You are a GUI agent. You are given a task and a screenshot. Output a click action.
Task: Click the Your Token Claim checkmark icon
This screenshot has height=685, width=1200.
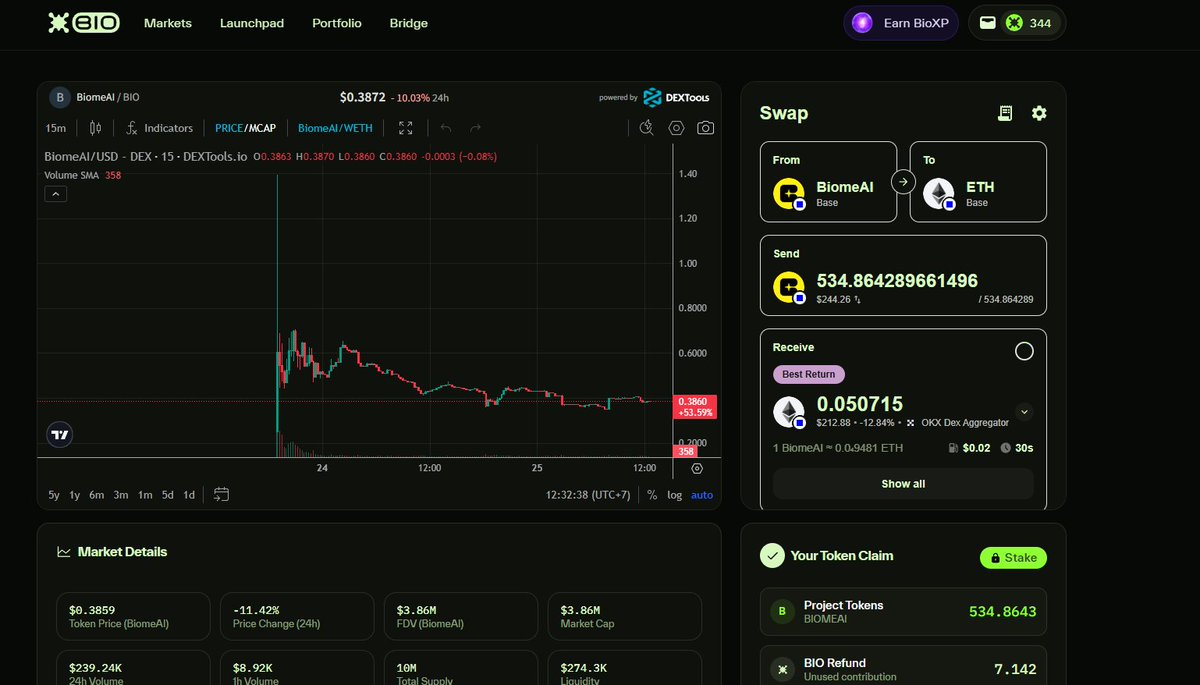tap(772, 555)
